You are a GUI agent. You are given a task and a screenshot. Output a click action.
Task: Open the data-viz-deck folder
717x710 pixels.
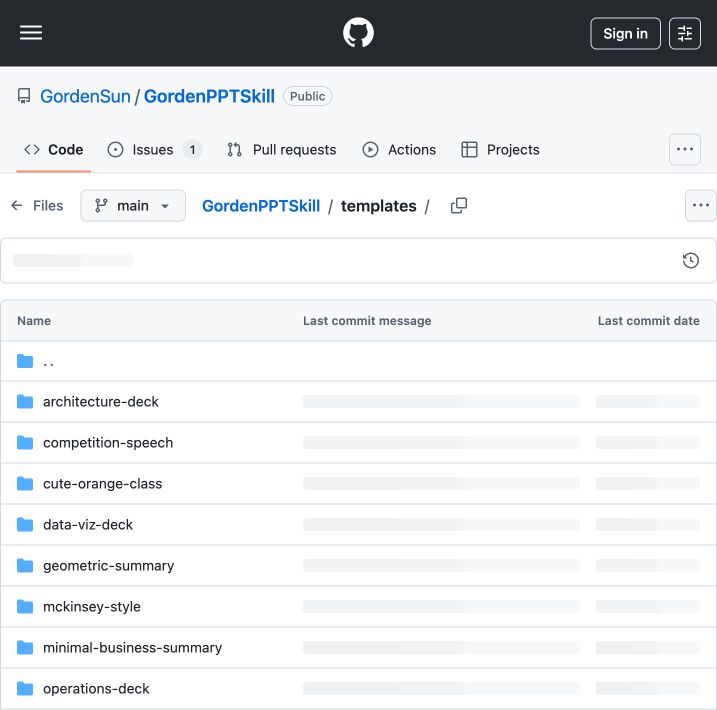[88, 524]
